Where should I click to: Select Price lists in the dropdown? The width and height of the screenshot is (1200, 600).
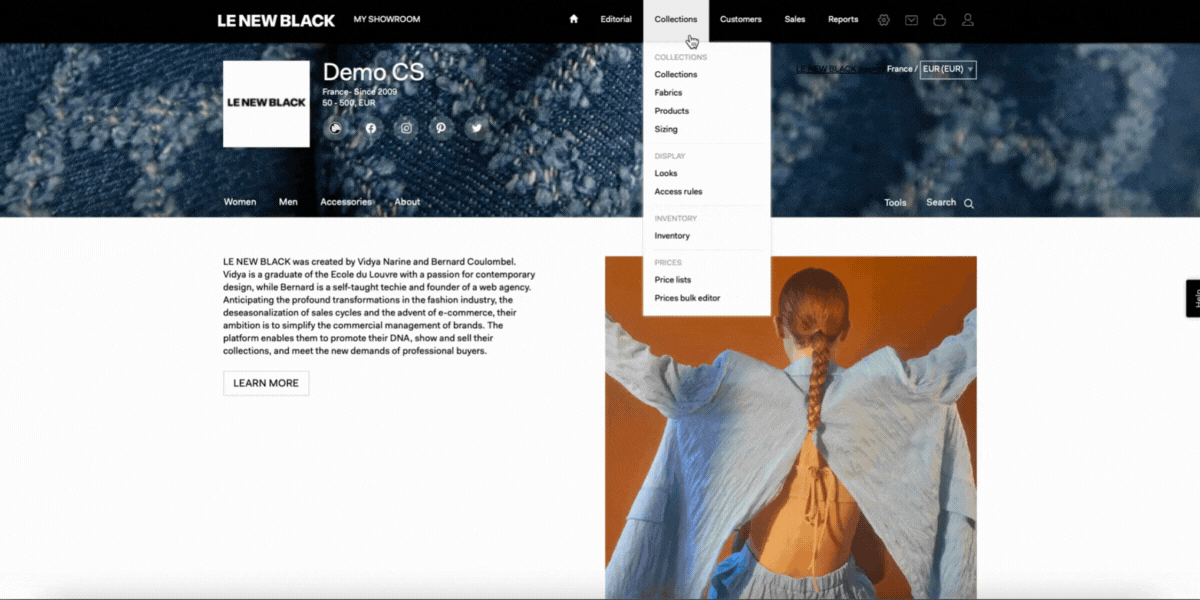[x=673, y=280]
